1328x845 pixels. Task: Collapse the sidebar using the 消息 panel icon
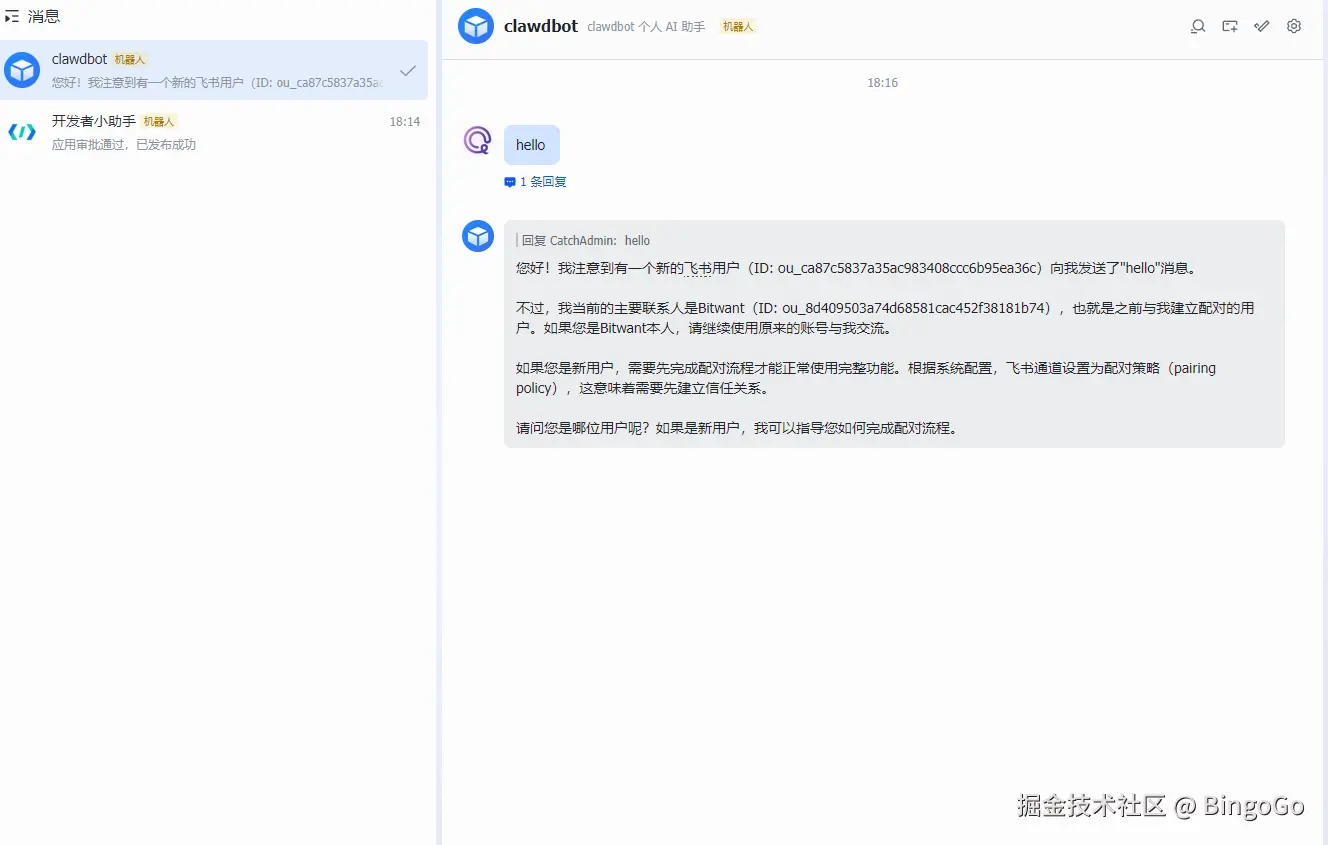click(11, 15)
